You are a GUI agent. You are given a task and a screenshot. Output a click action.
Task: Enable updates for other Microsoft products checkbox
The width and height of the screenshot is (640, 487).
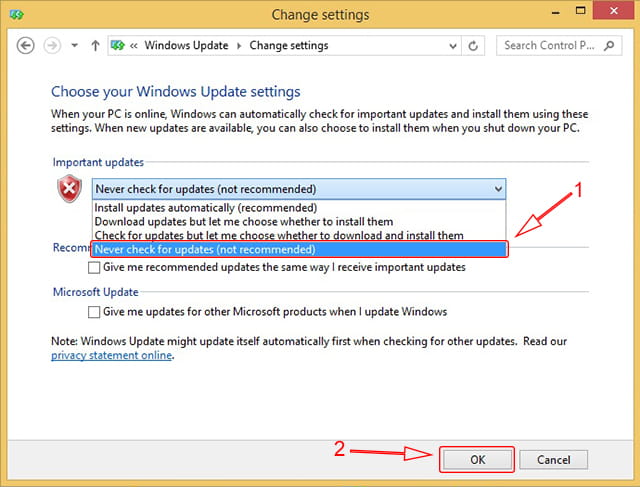tap(94, 312)
